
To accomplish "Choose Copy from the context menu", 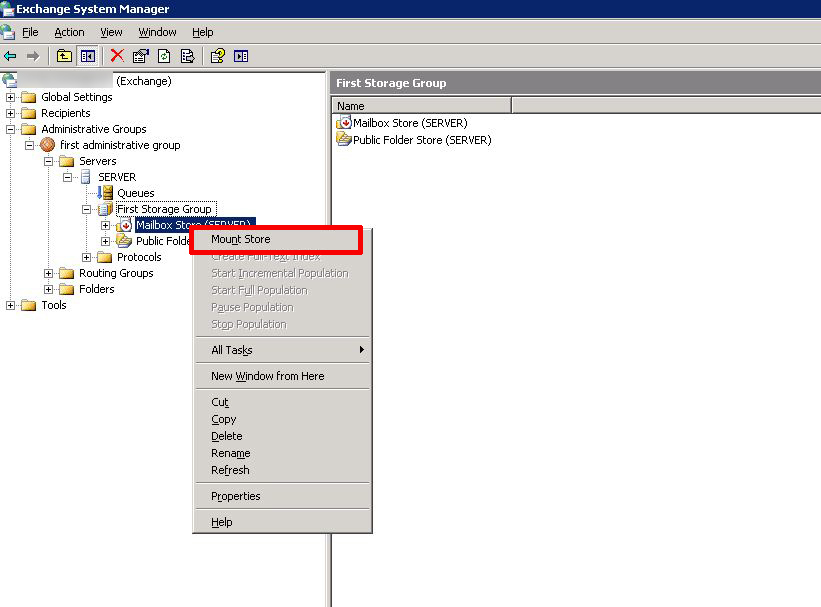I will (x=282, y=419).
